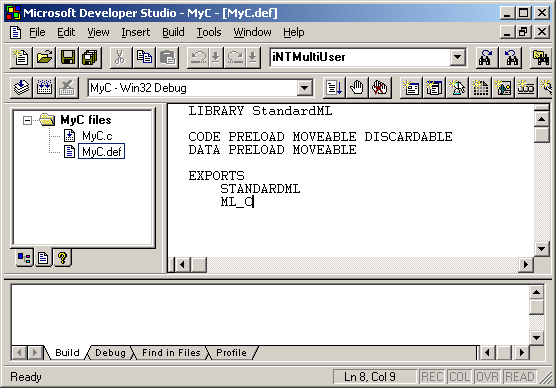Select MyC.c in the file tree
556x388 pixels.
(97, 136)
